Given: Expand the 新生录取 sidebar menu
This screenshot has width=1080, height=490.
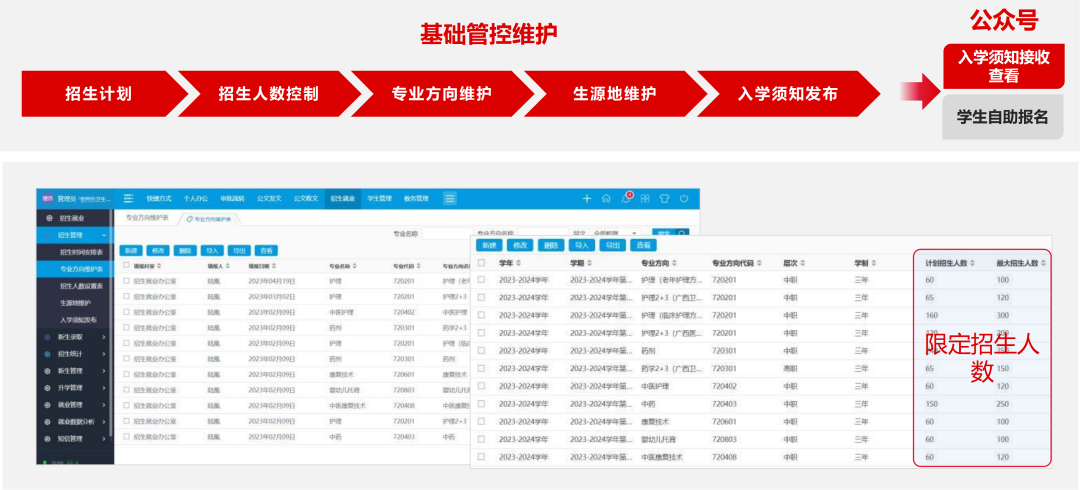Looking at the screenshot, I should pos(74,337).
